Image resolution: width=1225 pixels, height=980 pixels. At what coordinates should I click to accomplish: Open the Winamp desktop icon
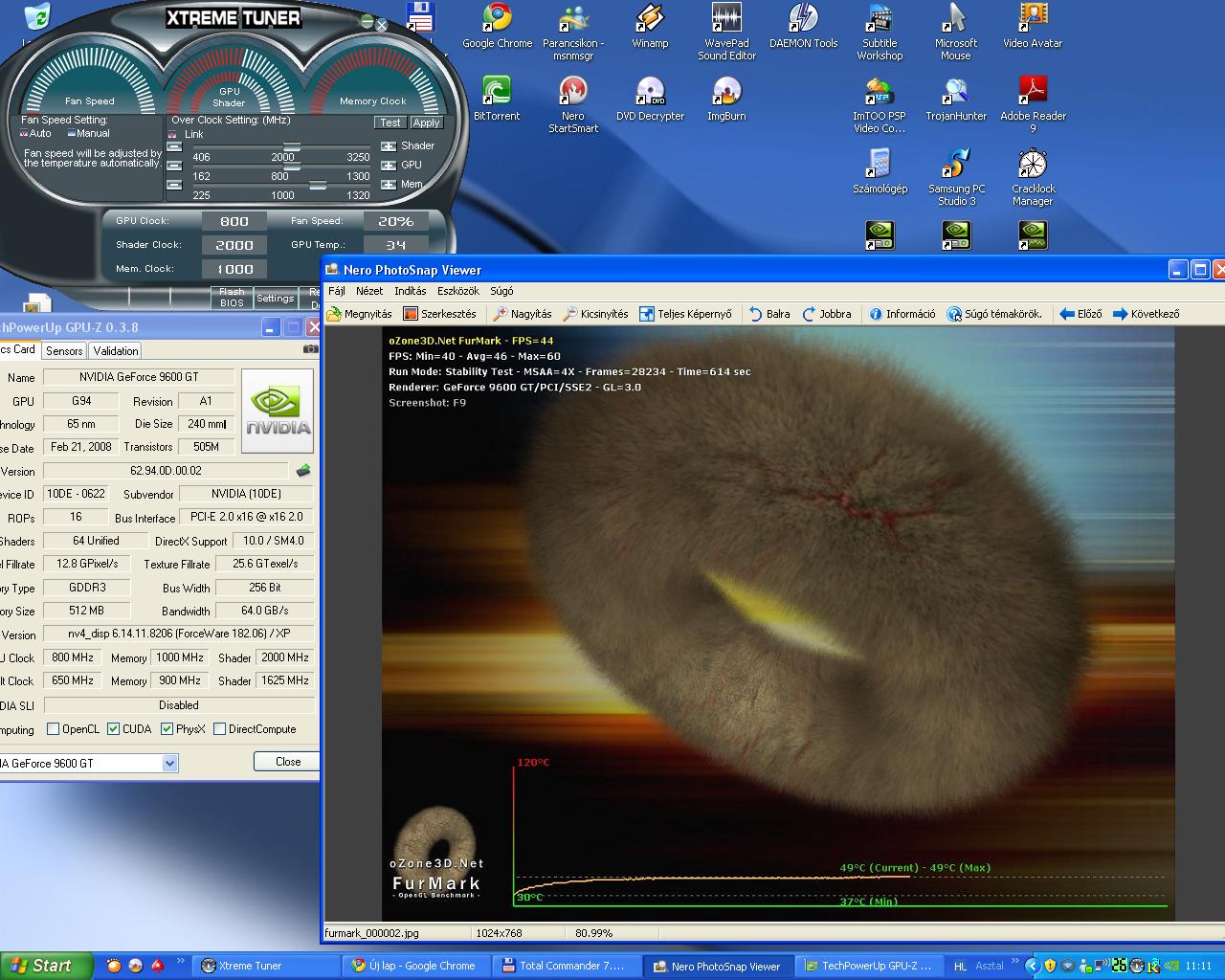tap(650, 26)
